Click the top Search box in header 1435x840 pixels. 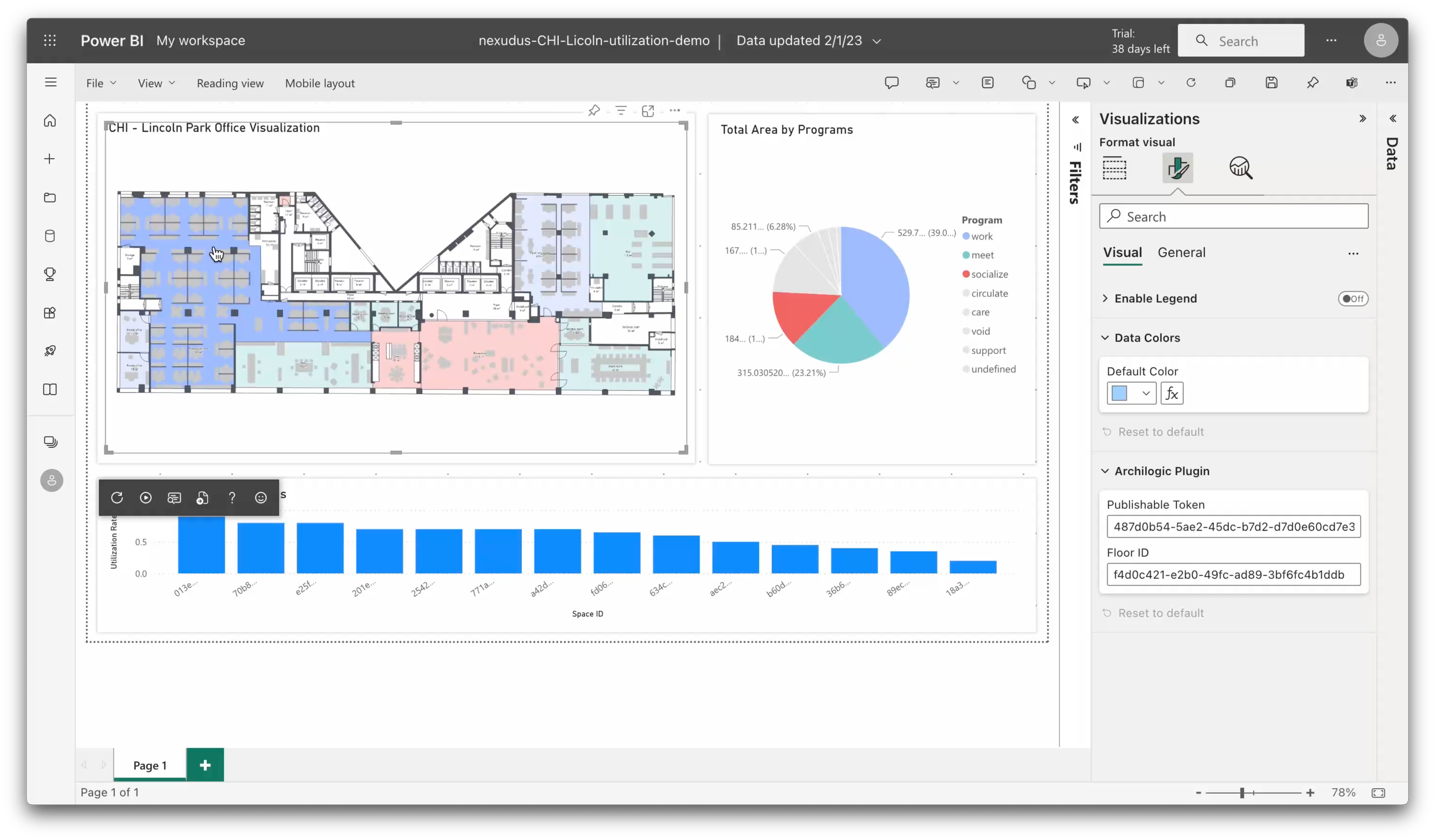tap(1241, 41)
